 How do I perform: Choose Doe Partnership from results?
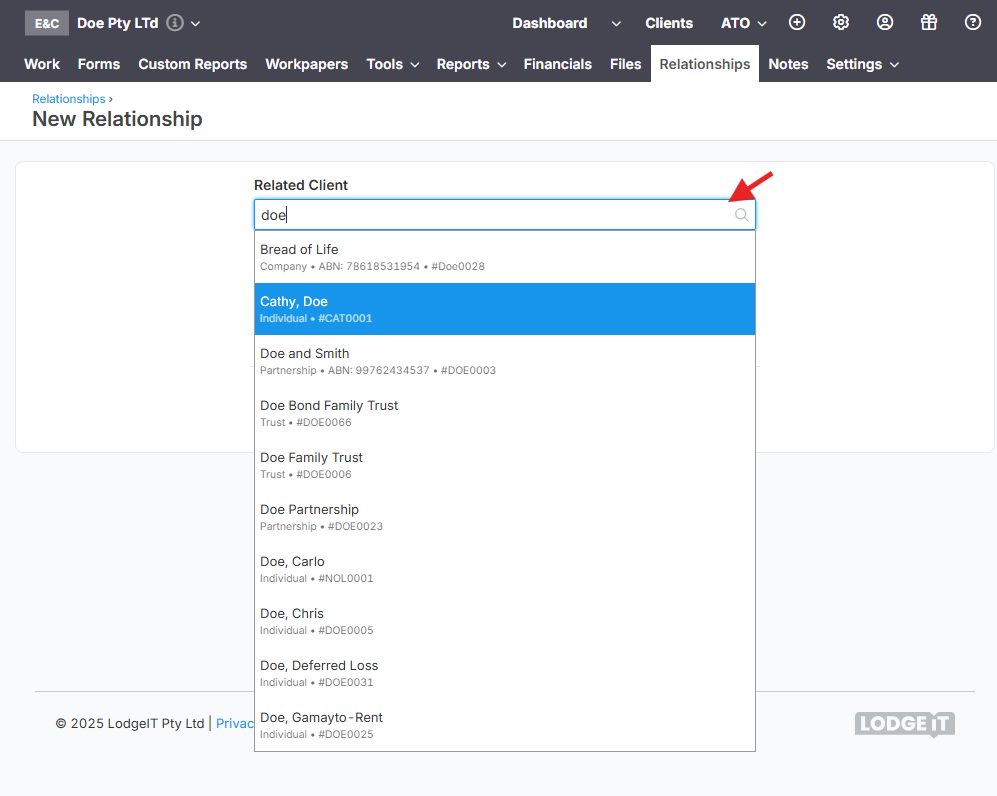pos(505,518)
